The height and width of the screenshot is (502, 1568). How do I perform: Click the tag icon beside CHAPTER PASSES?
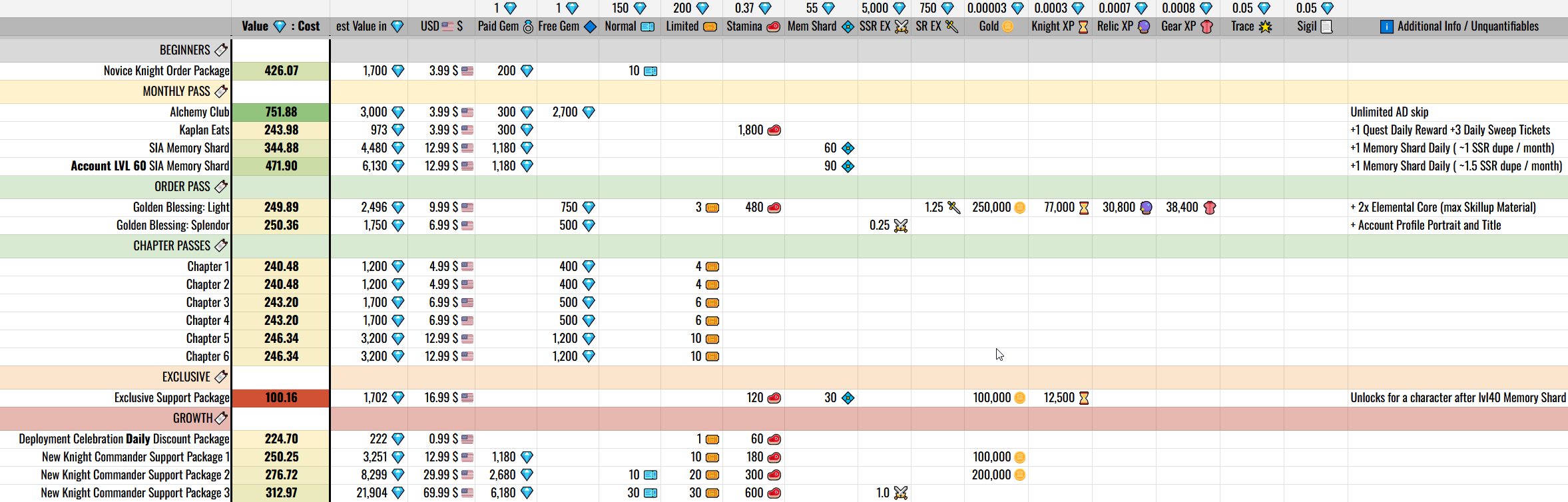[x=221, y=246]
